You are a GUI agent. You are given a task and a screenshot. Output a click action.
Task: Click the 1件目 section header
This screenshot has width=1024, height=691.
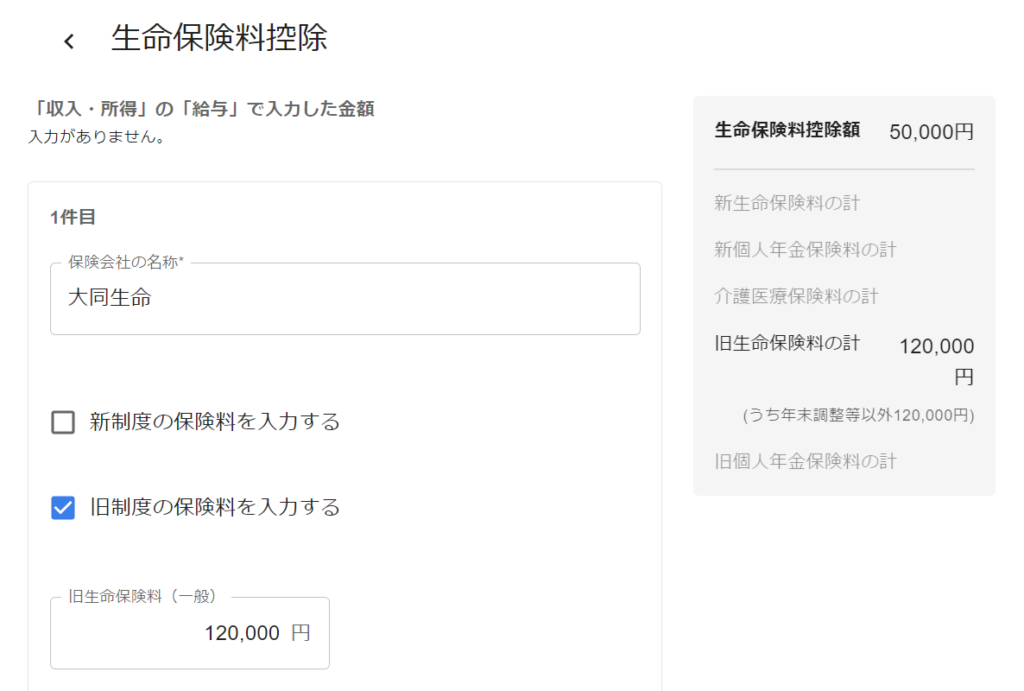(x=72, y=217)
